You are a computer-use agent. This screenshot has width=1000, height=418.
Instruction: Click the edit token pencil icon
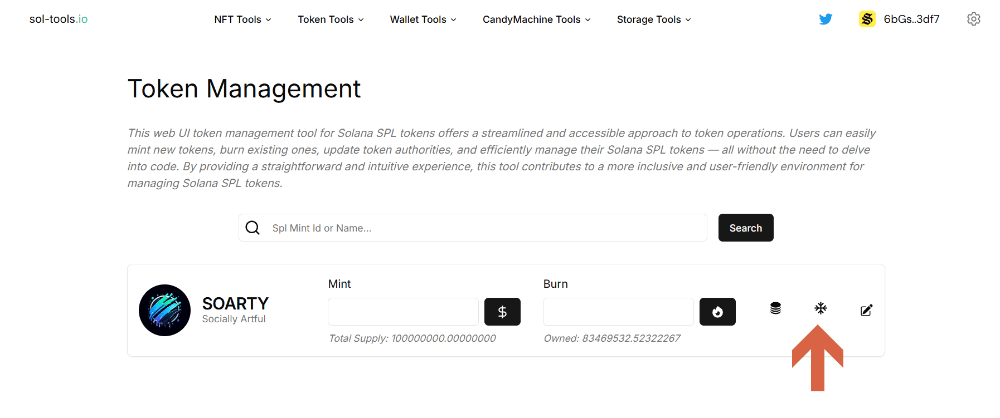(x=866, y=310)
